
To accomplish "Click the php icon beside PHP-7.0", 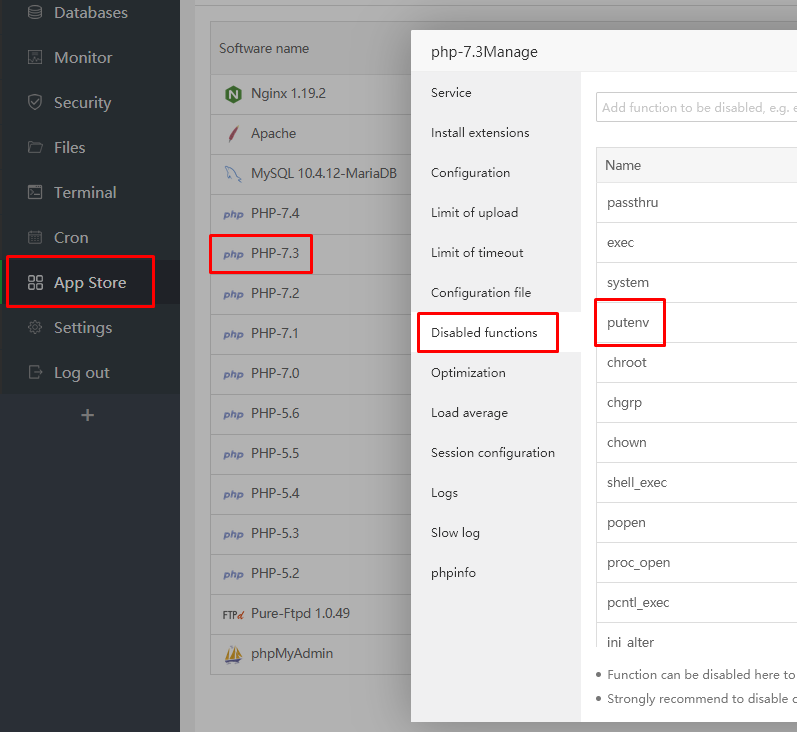I will [x=233, y=374].
